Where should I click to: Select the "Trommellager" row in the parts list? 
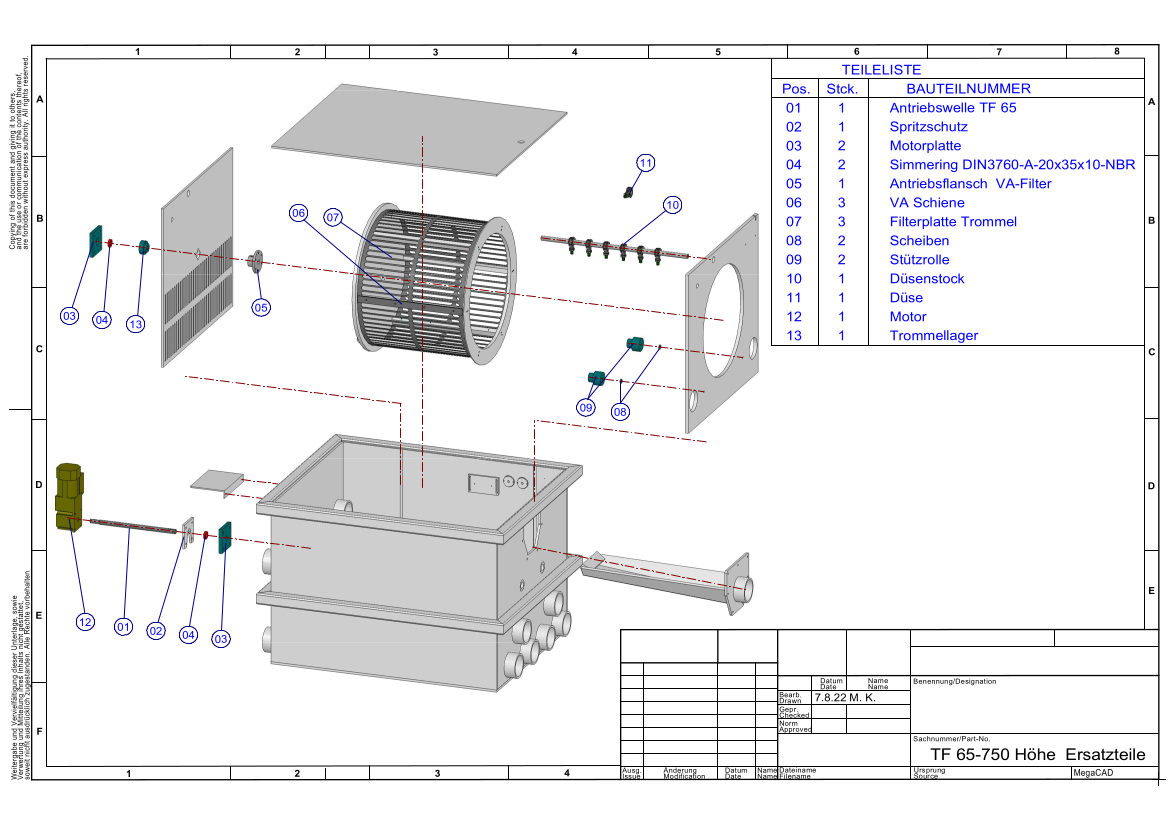933,336
